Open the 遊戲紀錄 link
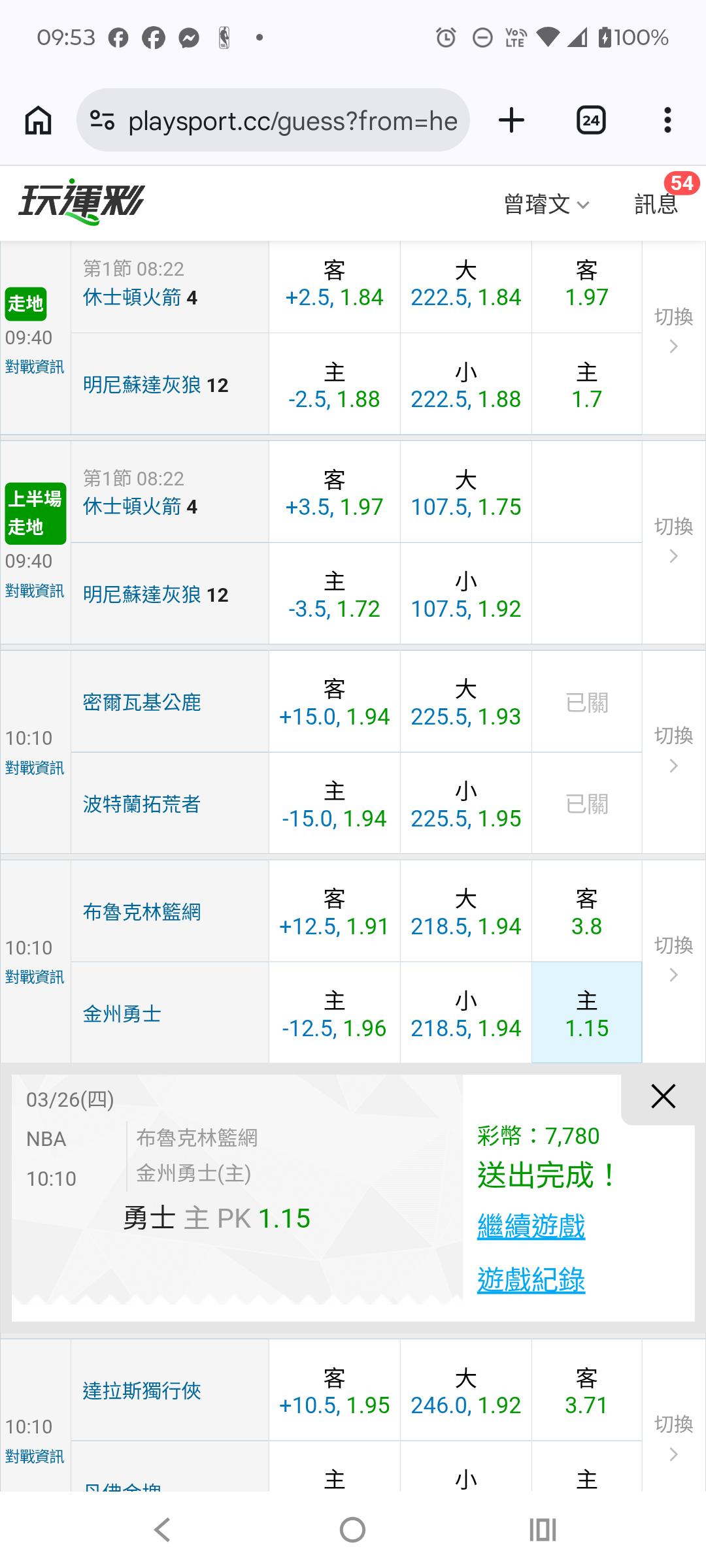Image resolution: width=706 pixels, height=1568 pixels. click(531, 1280)
